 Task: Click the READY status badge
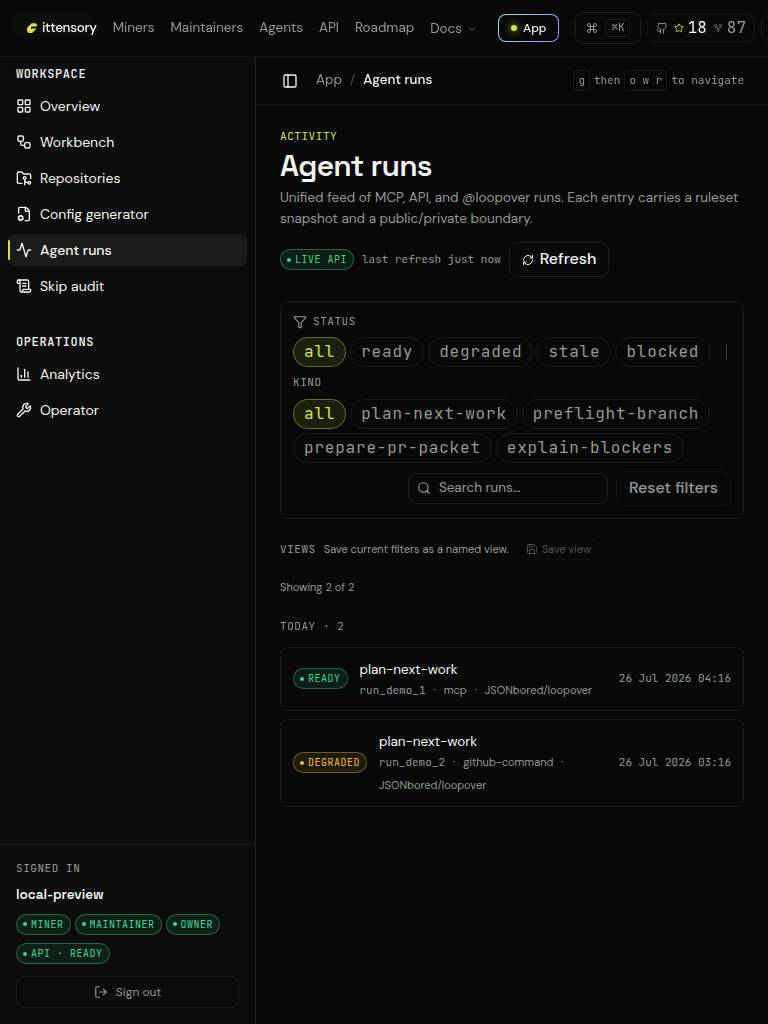tap(320, 679)
